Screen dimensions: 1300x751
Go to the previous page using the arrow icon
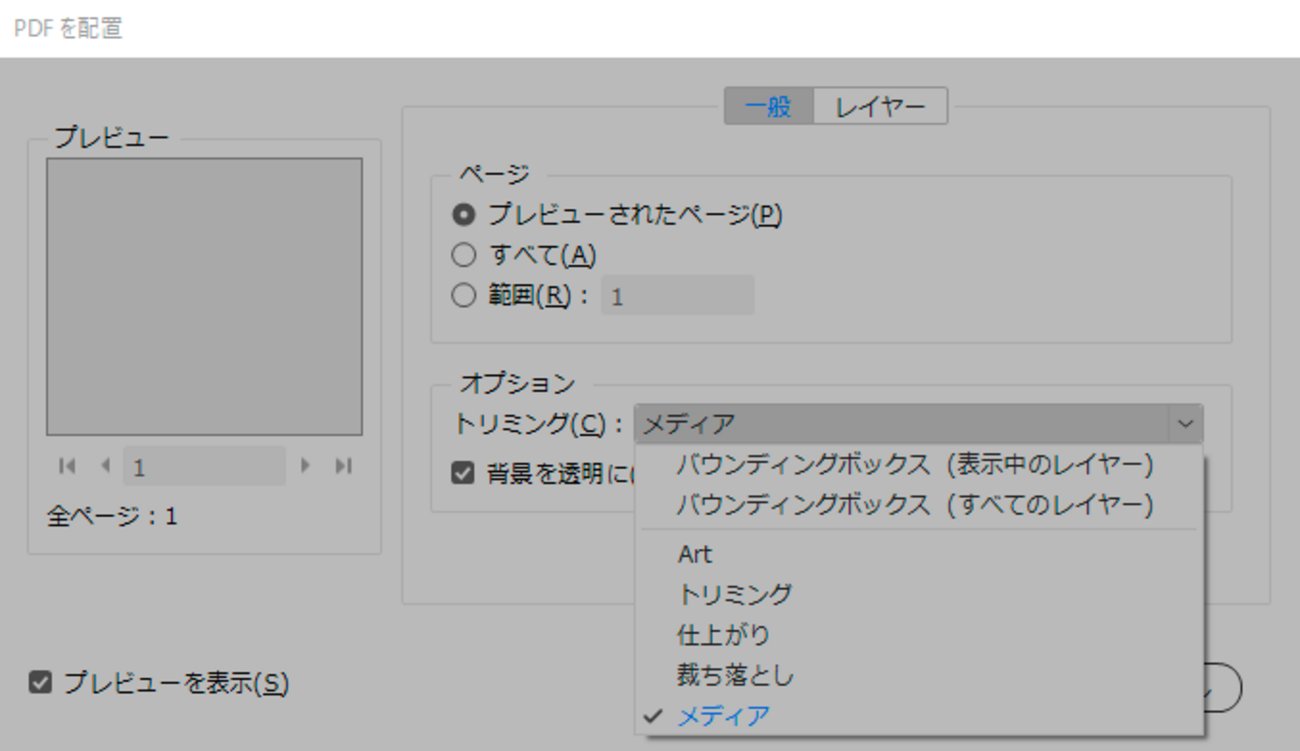coord(104,464)
